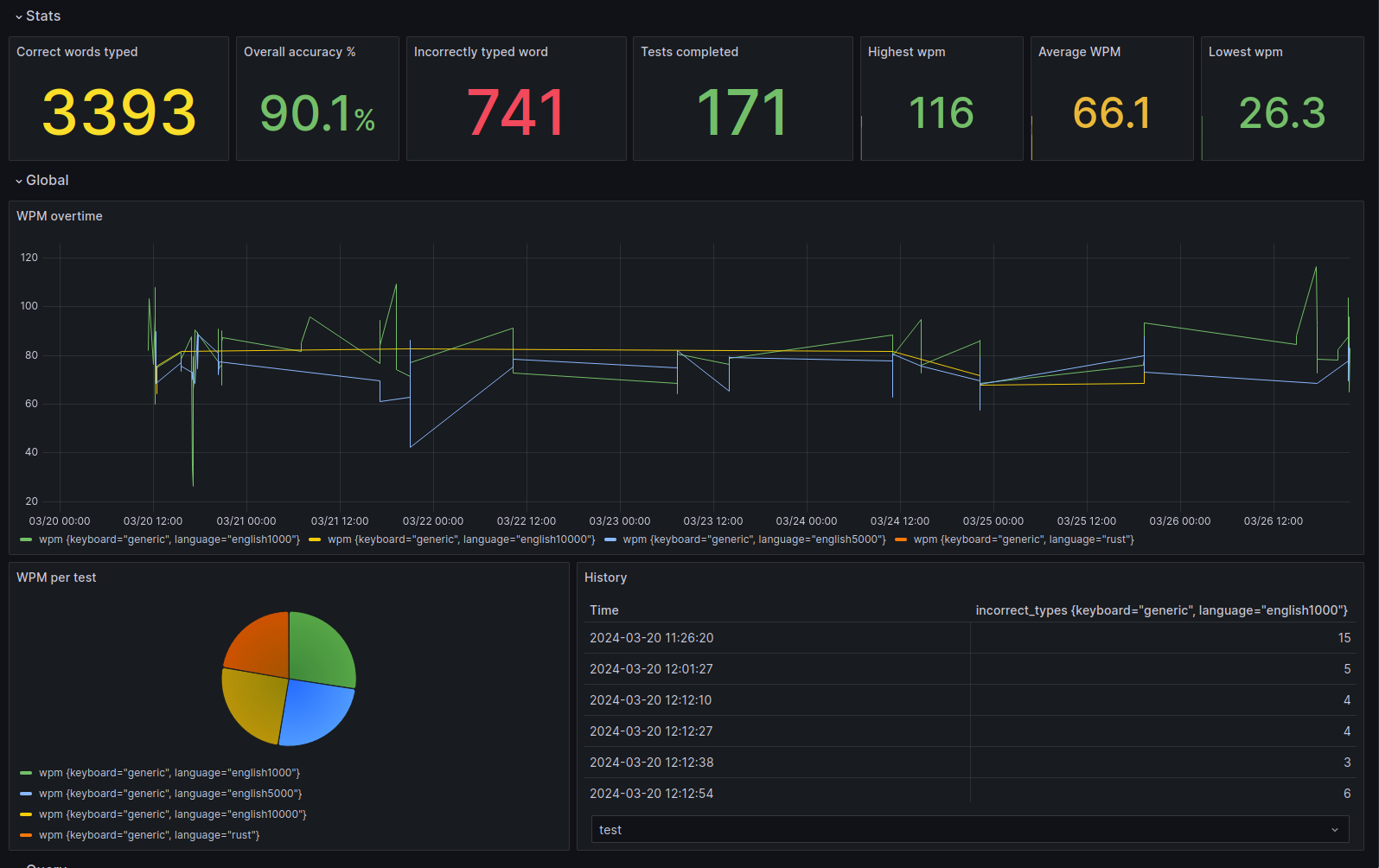Click the 2024-03-20 12:01:27 time cell
Image resolution: width=1379 pixels, height=868 pixels.
pos(651,669)
